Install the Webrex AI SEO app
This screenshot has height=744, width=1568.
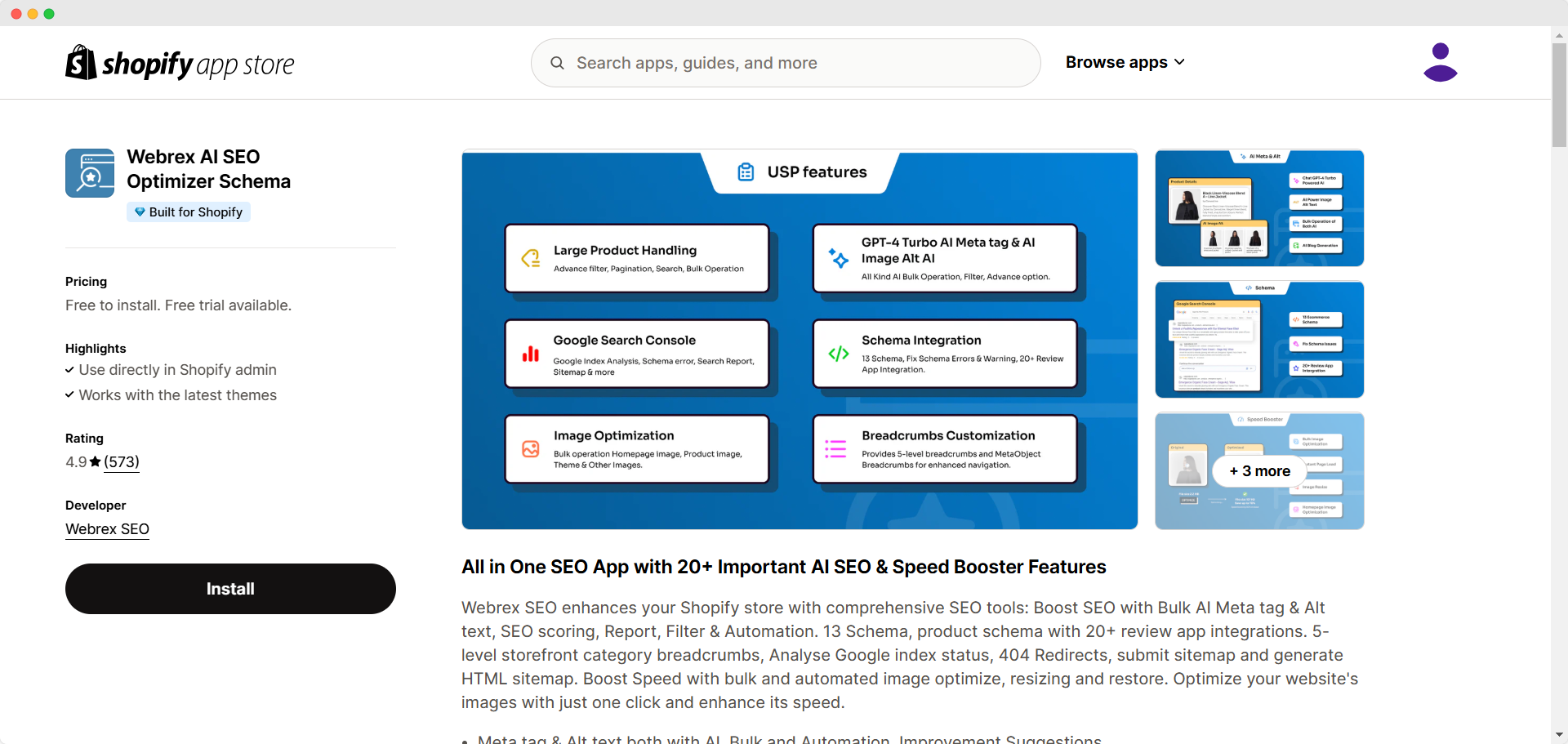[230, 589]
